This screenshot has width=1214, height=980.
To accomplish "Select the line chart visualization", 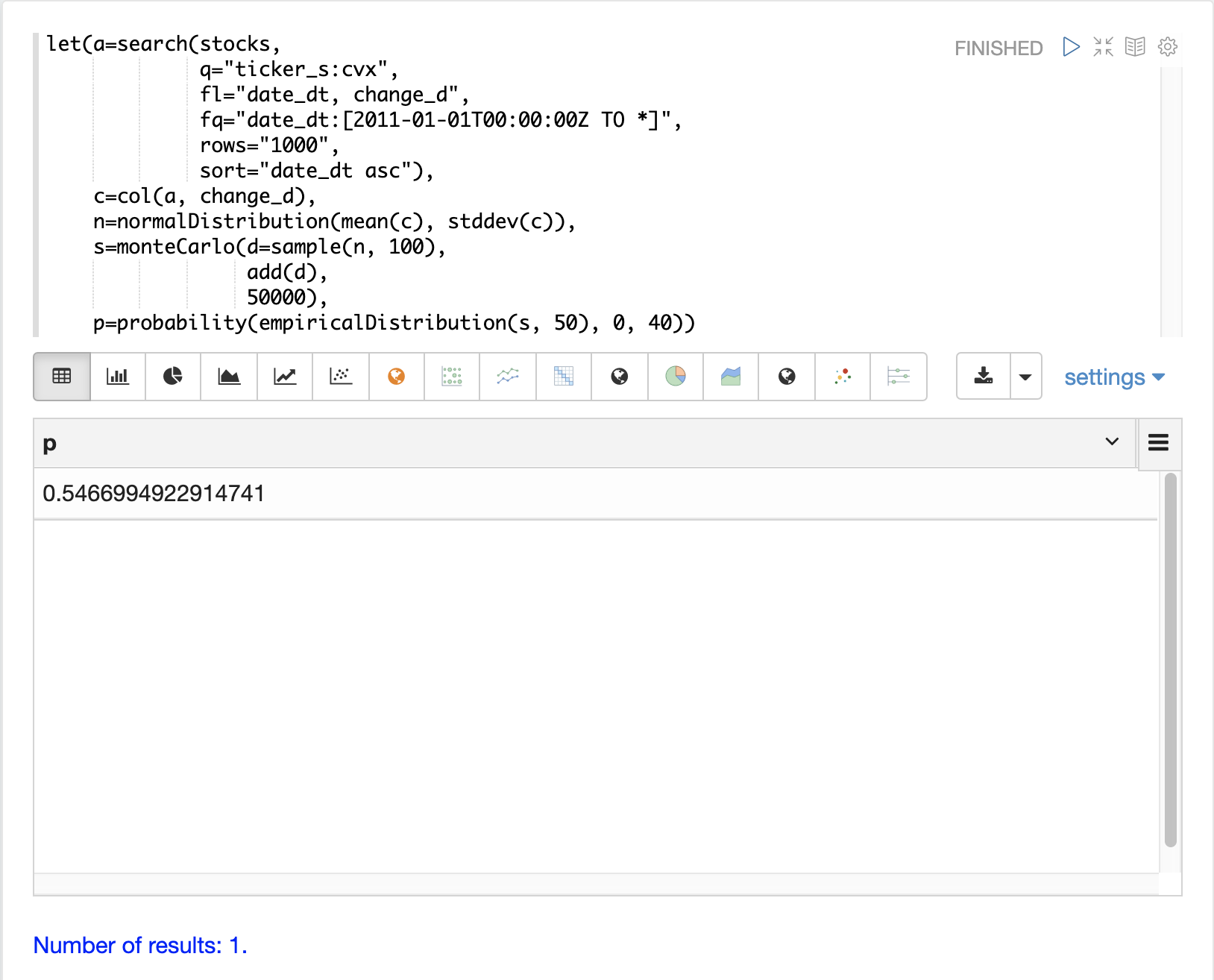I will tap(285, 377).
